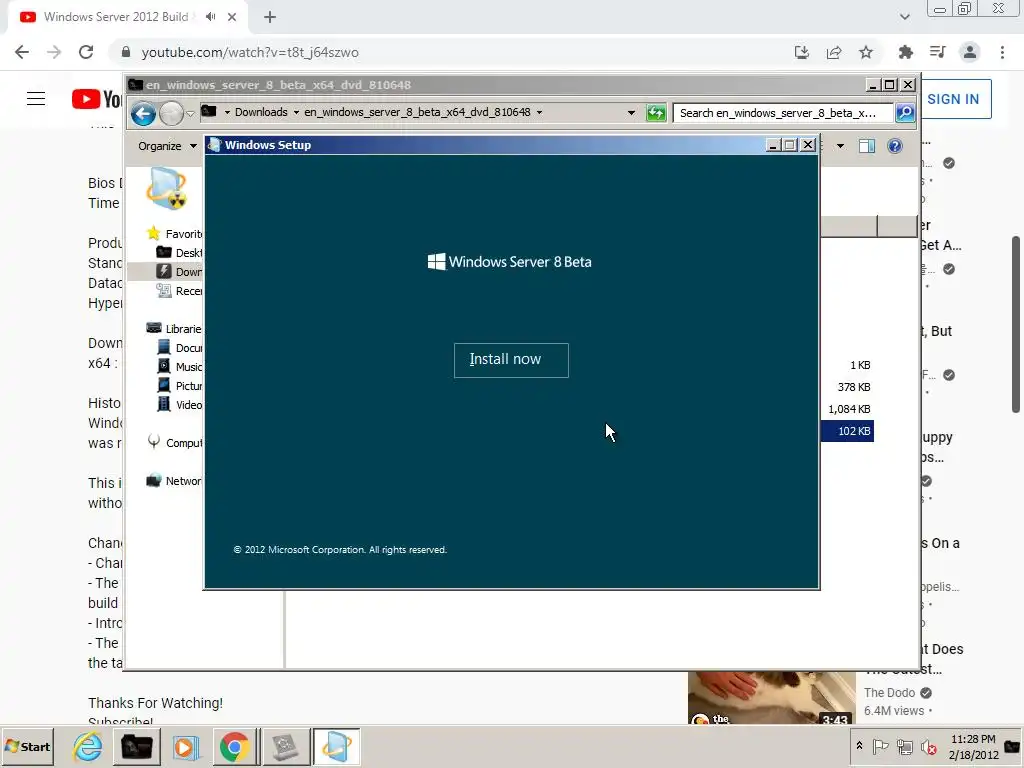The width and height of the screenshot is (1024, 768).
Task: Click the 1,084 KB file size entry
Action: (849, 409)
